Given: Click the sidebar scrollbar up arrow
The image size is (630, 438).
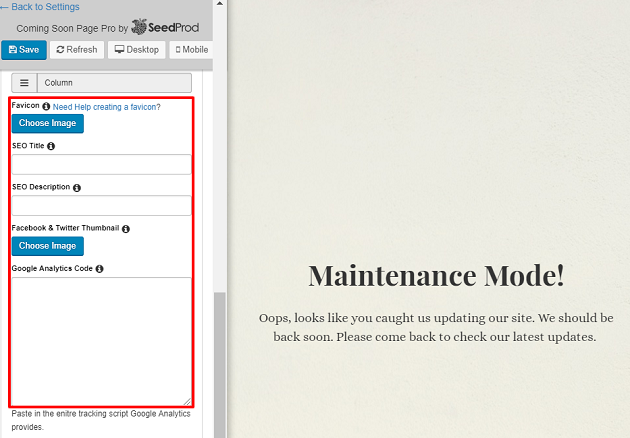Looking at the screenshot, I should [219, 4].
